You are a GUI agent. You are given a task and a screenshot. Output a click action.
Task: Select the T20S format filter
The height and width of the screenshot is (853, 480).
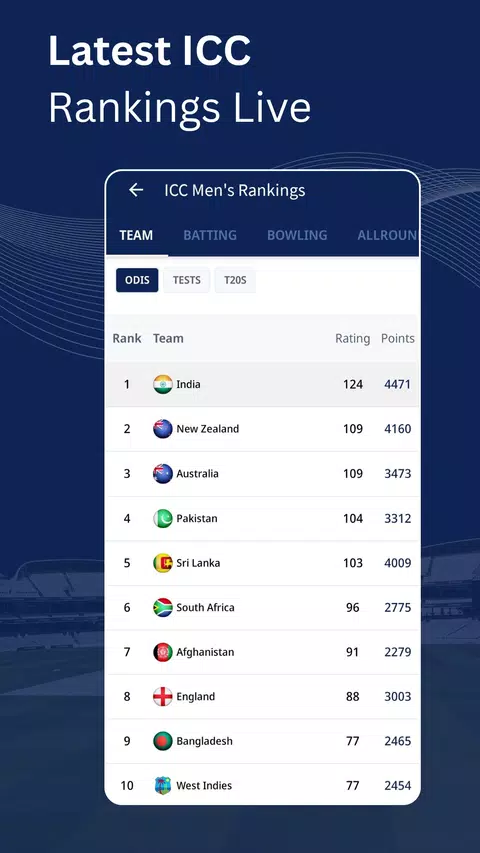(235, 280)
